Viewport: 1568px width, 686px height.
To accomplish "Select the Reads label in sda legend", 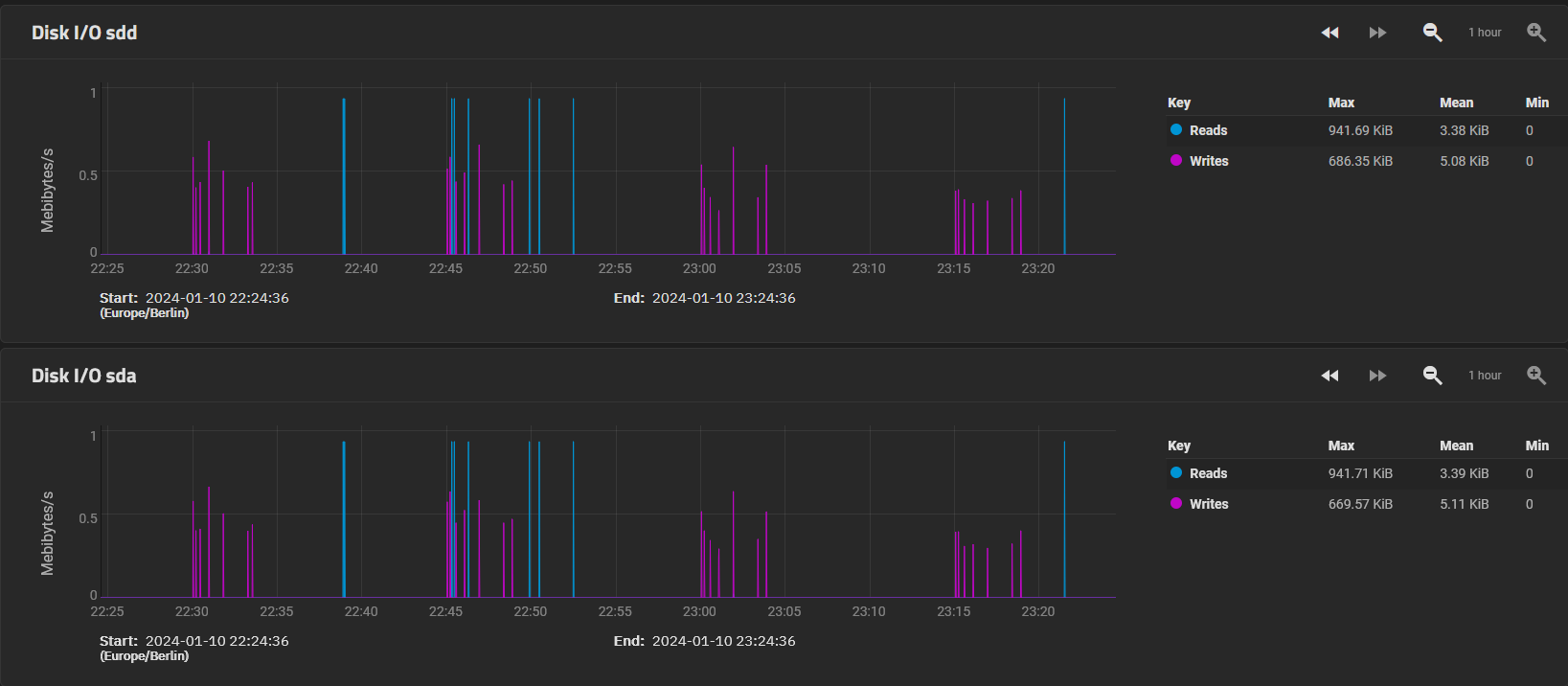I will tap(1208, 473).
